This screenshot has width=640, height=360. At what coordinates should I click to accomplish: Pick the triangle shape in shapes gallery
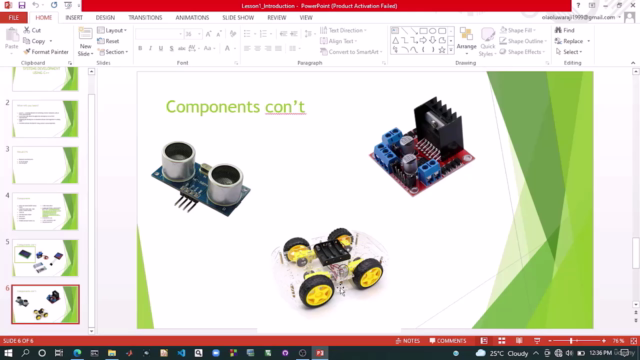coord(396,40)
